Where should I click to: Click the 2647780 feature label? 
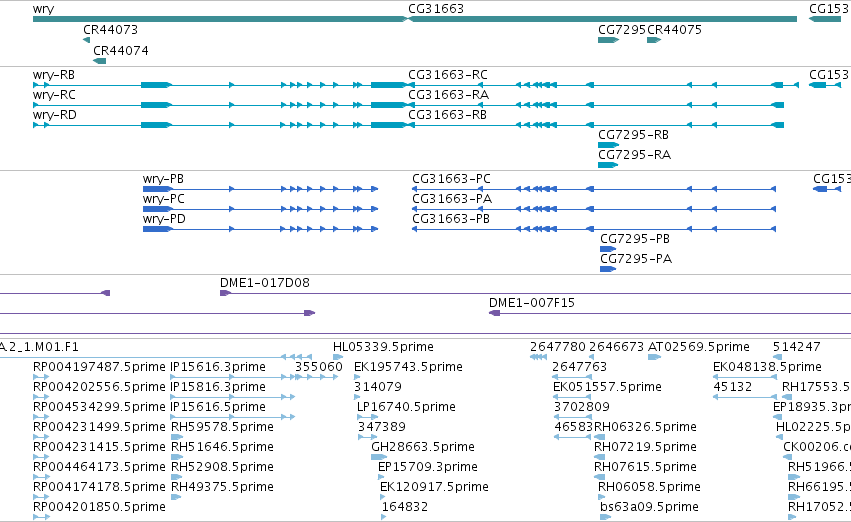click(x=558, y=347)
